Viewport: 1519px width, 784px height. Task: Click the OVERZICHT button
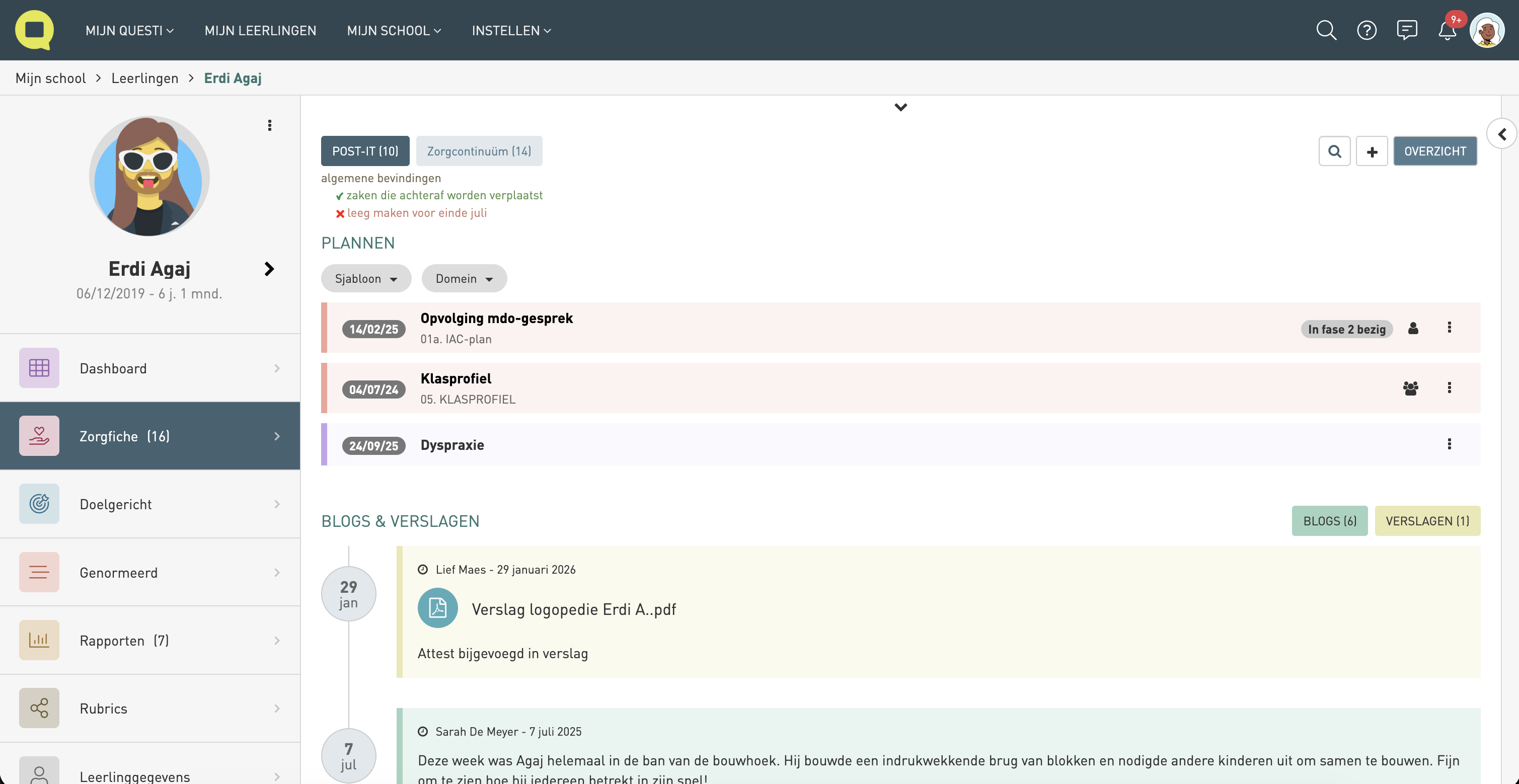pos(1434,151)
